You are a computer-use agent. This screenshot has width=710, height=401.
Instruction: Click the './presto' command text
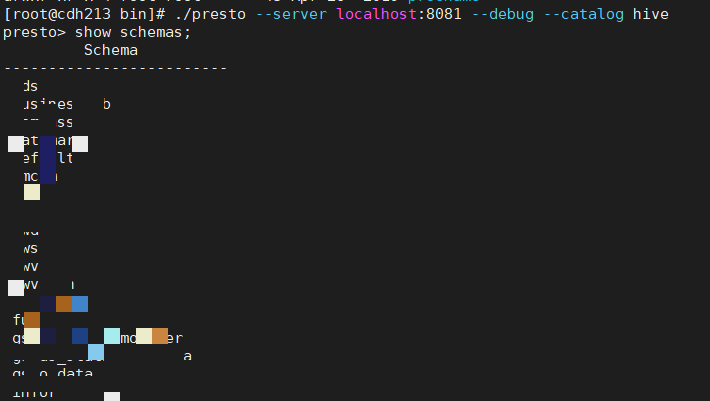tap(210, 14)
